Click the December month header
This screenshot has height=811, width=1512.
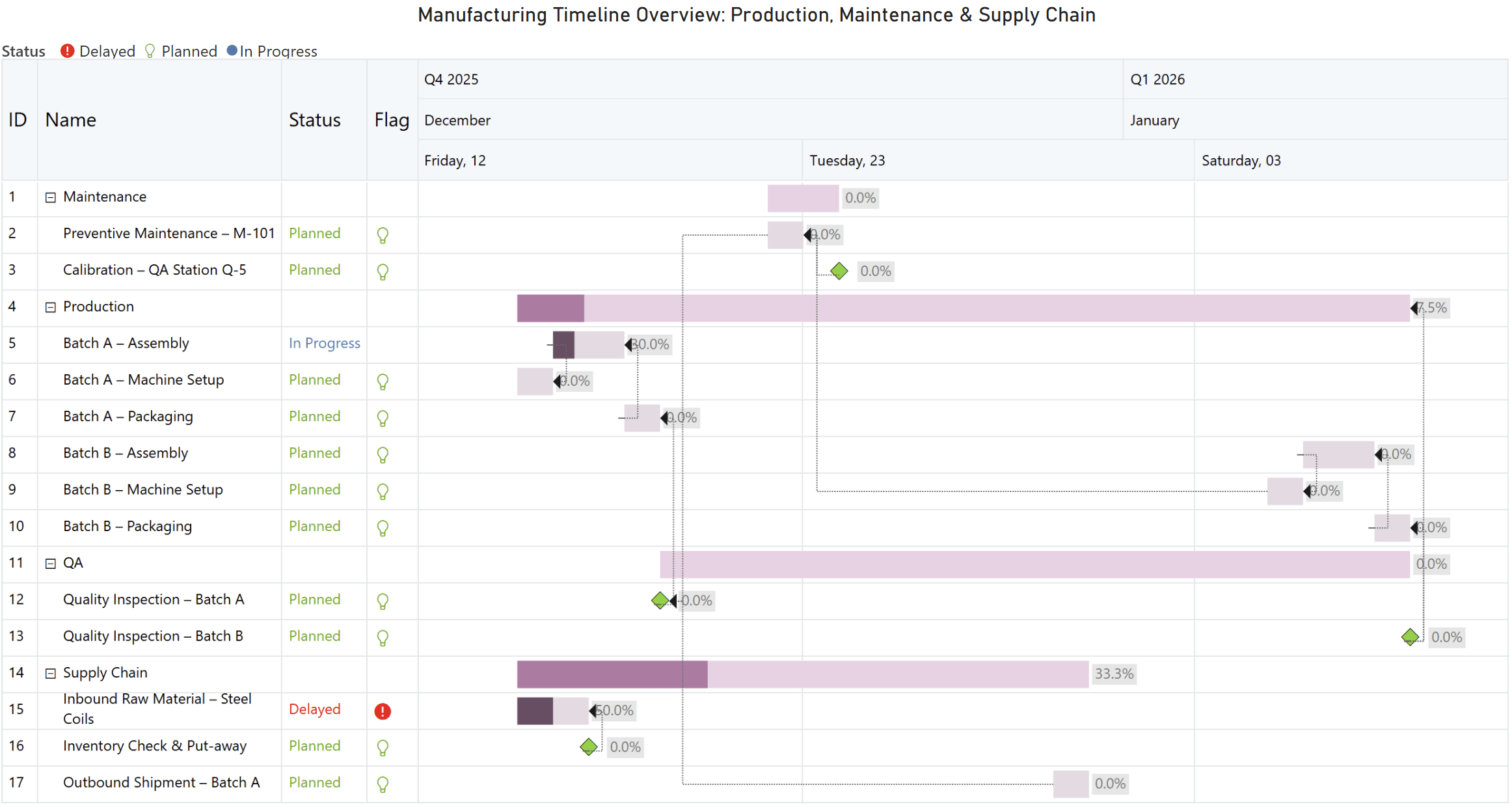[x=457, y=120]
